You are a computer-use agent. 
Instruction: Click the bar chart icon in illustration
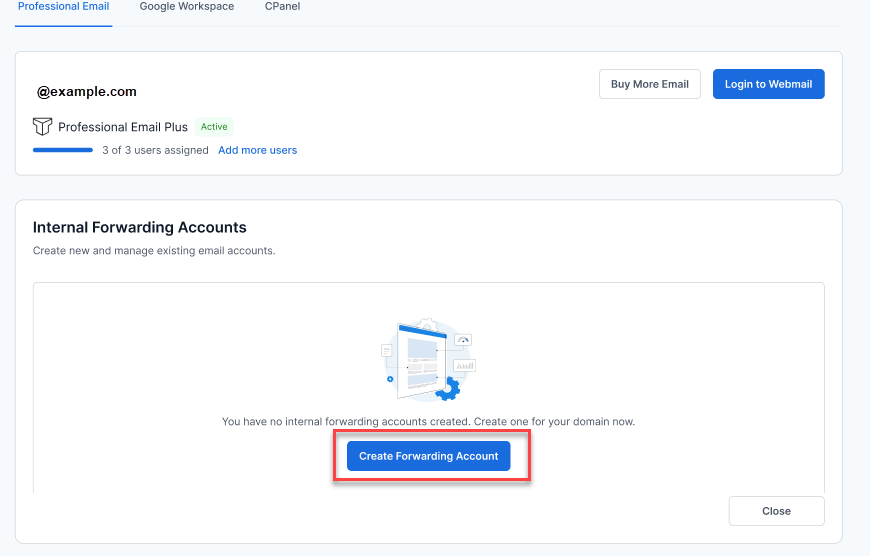coord(465,365)
